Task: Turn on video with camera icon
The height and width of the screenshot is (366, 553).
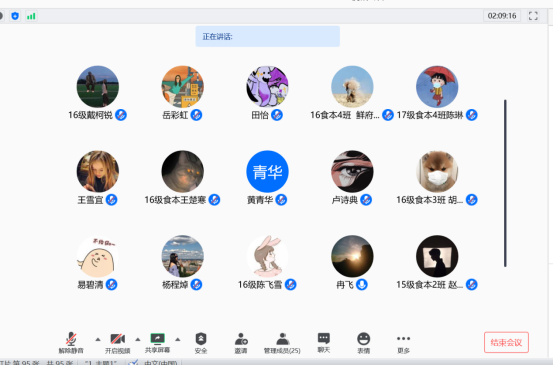Action: pos(117,339)
